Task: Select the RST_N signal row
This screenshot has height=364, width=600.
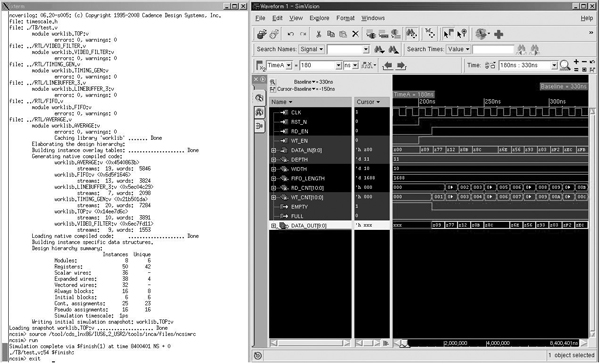Action: click(x=310, y=122)
